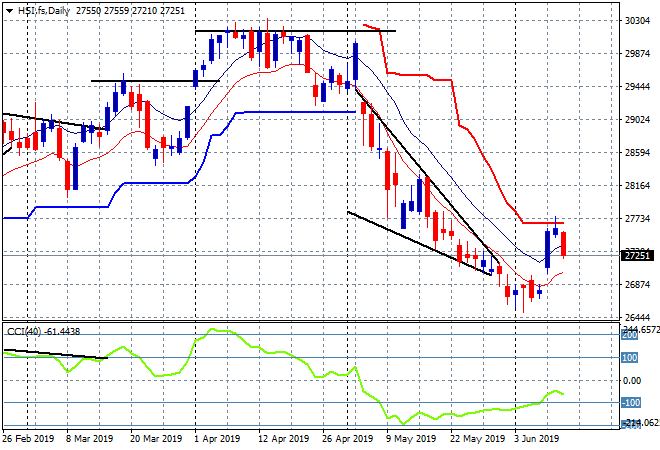Image resolution: width=660 pixels, height=450 pixels.
Task: Click the 26874 price axis label
Action: pyautogui.click(x=637, y=285)
